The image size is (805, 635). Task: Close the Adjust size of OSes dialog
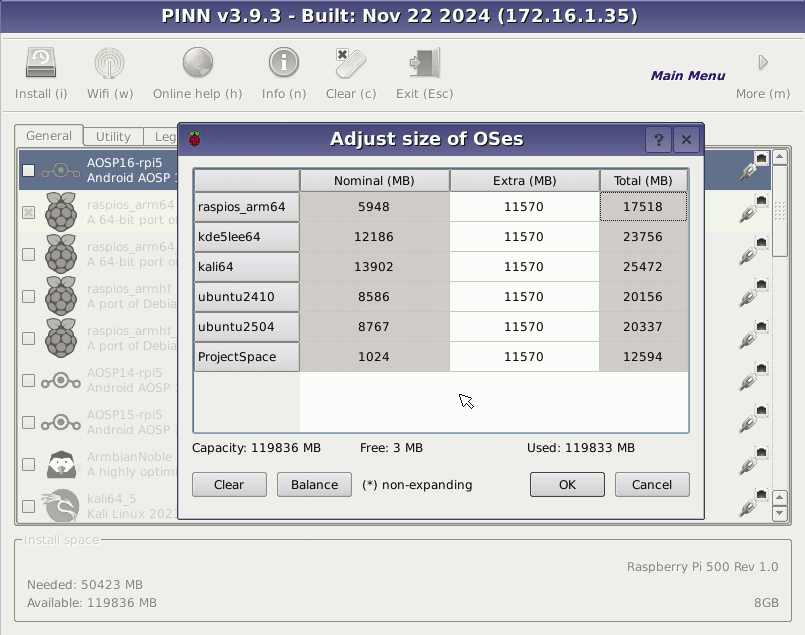pos(685,140)
